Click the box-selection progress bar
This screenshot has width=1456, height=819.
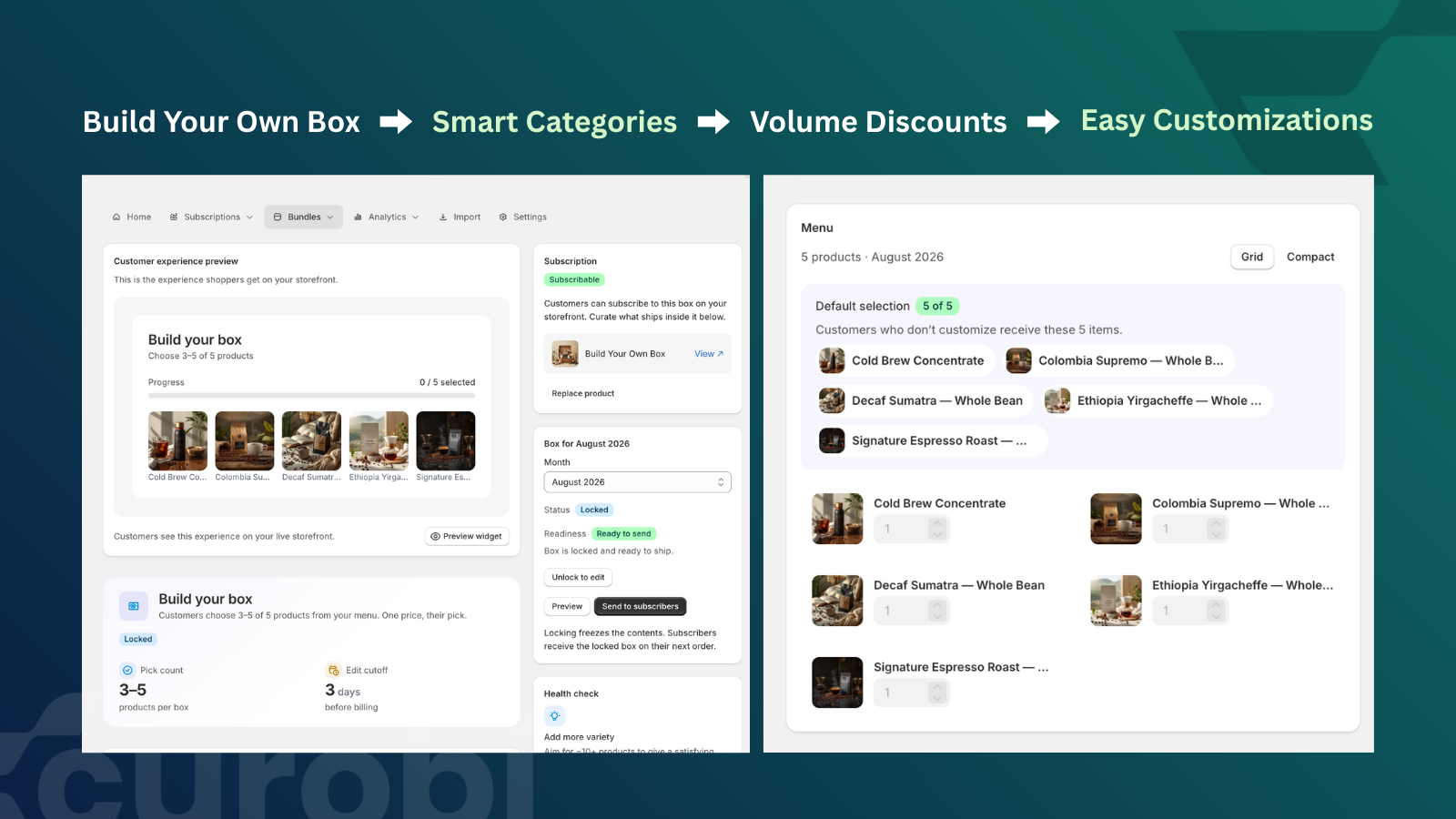tap(311, 396)
